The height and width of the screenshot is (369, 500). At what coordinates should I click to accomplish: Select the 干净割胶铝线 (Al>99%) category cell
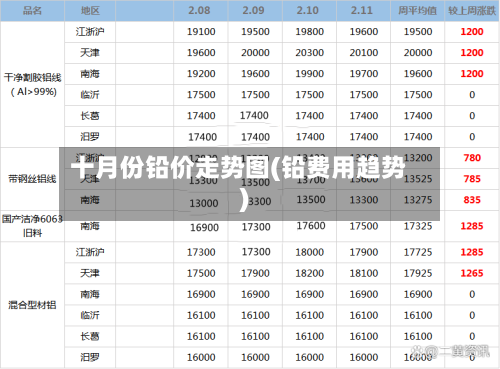click(x=33, y=84)
